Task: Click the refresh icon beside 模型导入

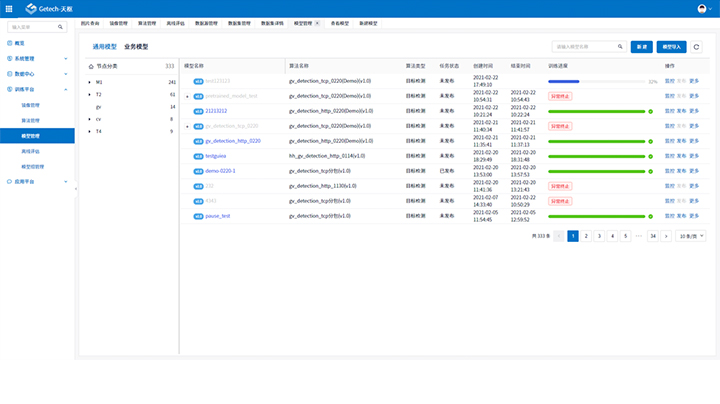Action: click(696, 46)
